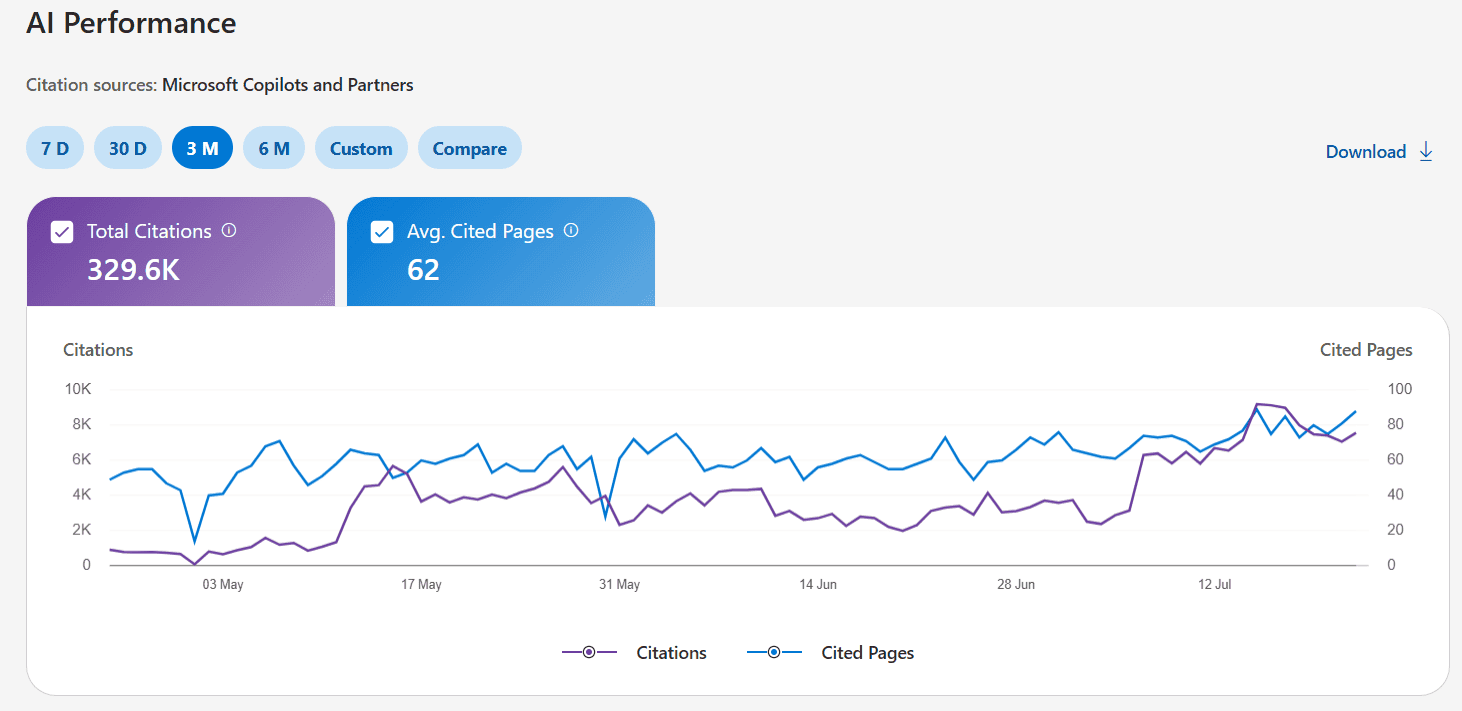This screenshot has height=711, width=1462.
Task: Click the Microsoft Copilots and Partners text
Action: click(x=288, y=85)
